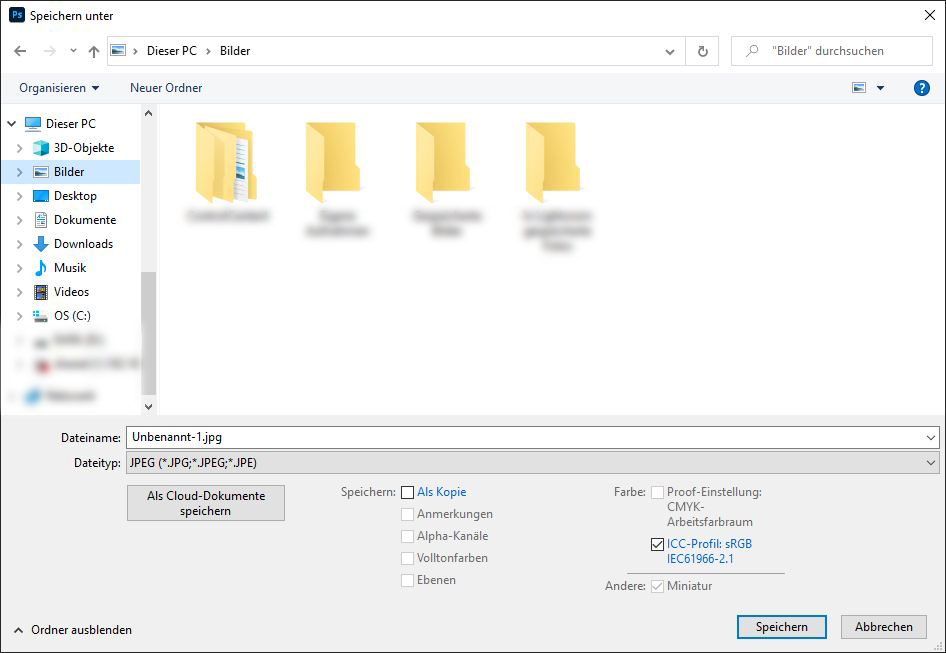Click the search magnifier in the search box

pyautogui.click(x=750, y=50)
